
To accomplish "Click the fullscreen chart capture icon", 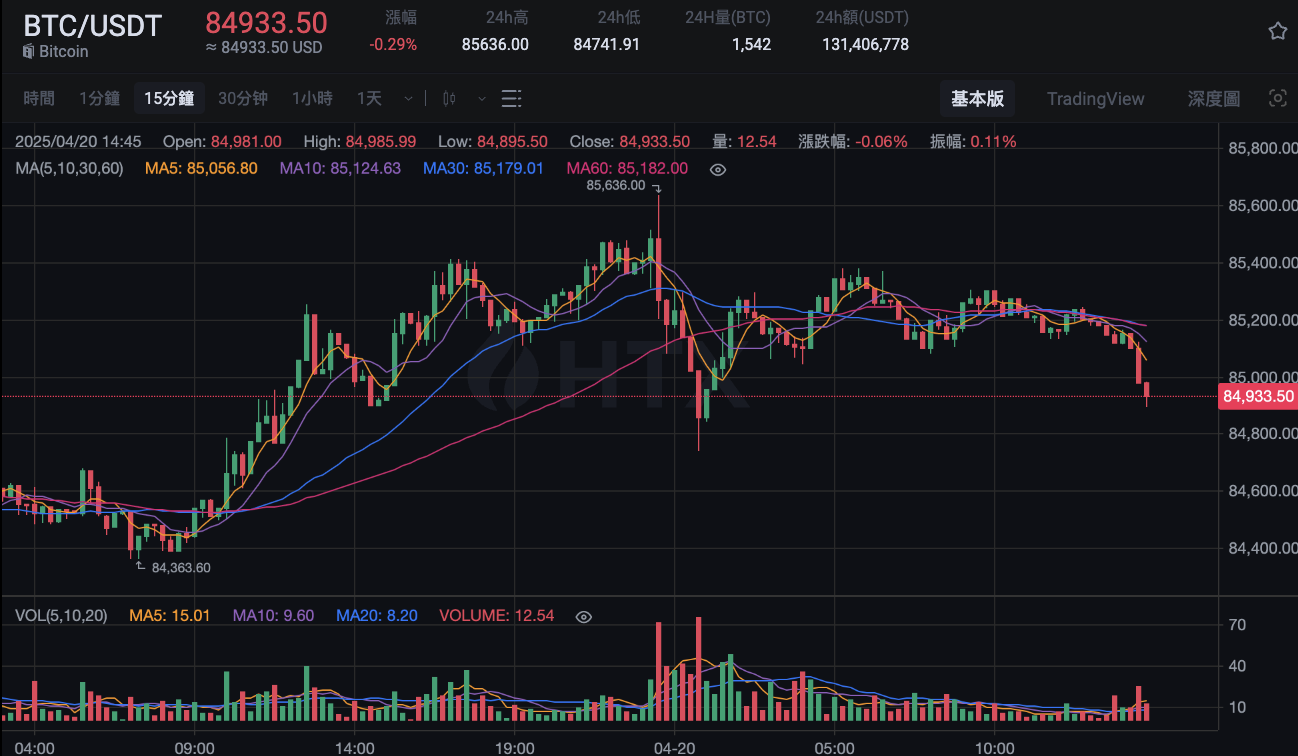I will (x=1277, y=98).
